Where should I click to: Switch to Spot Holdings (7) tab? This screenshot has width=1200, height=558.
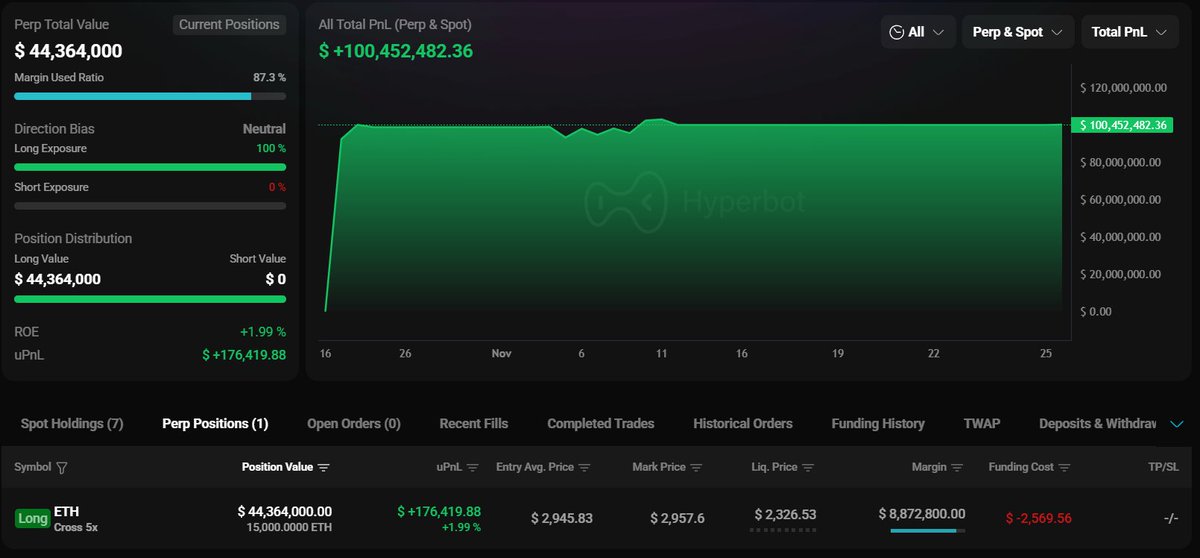72,424
